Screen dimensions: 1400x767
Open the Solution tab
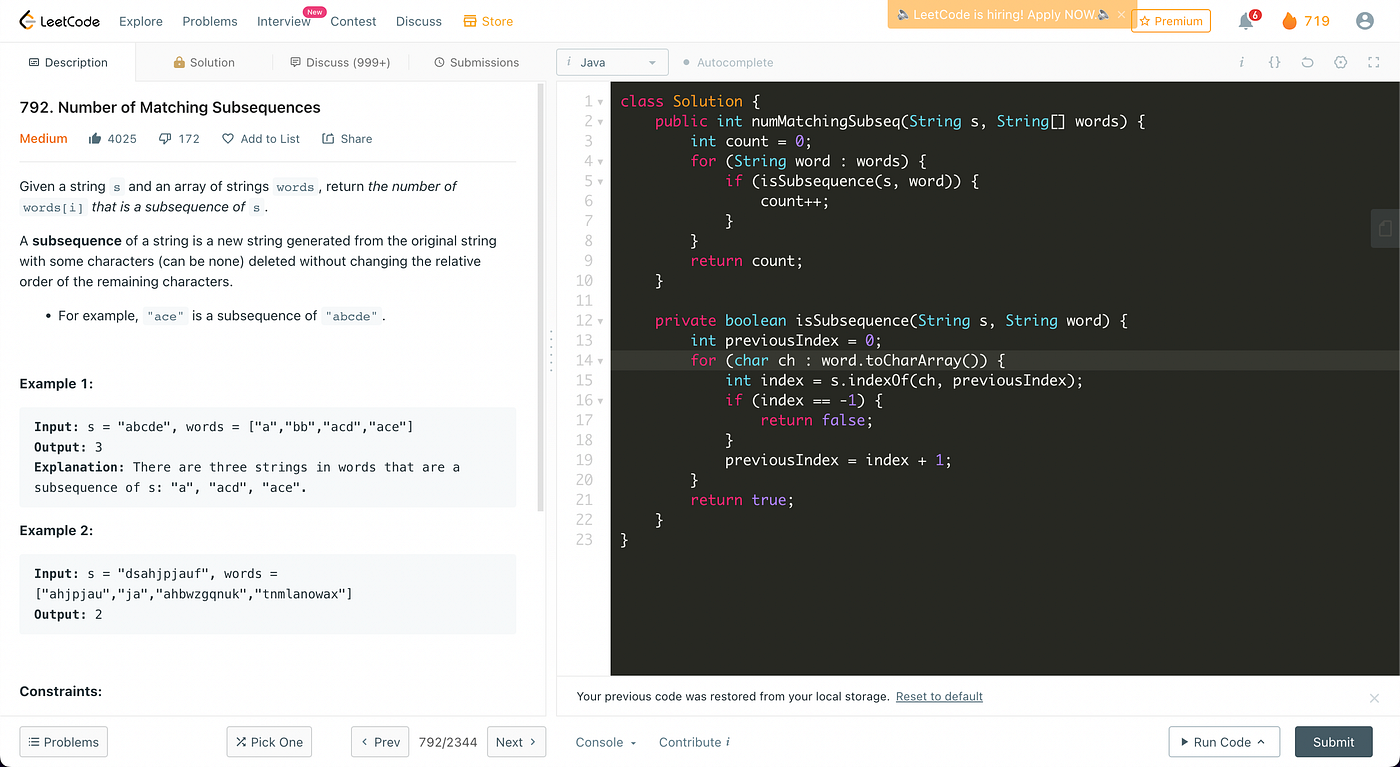click(x=204, y=62)
